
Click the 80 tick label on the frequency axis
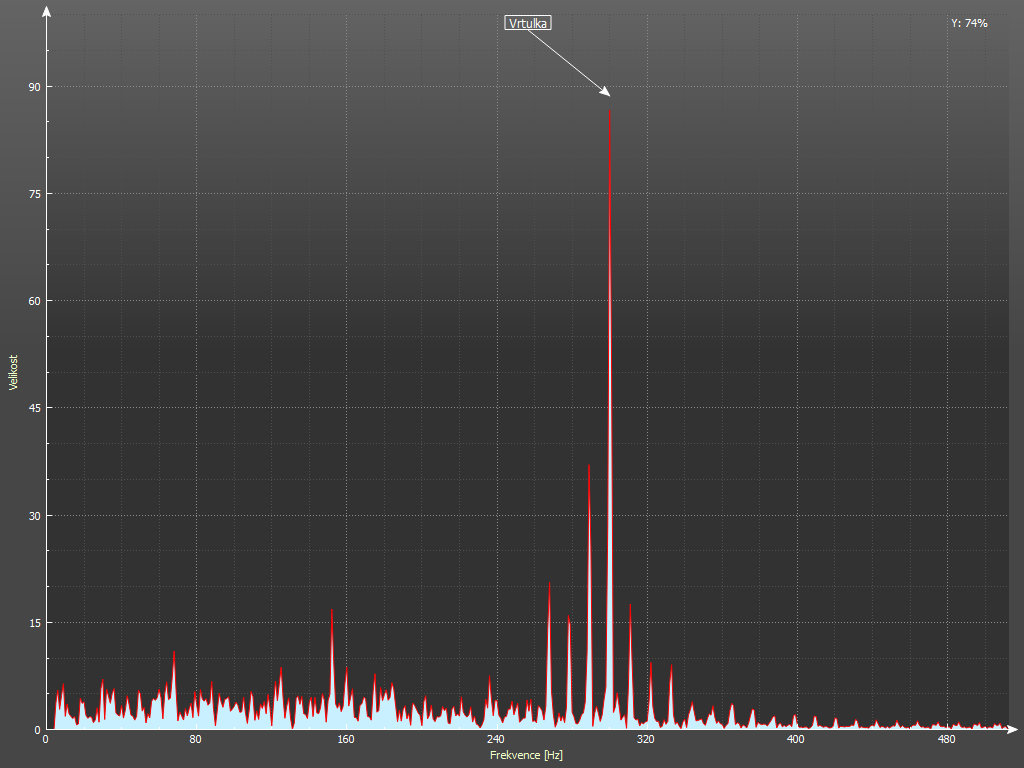[195, 740]
